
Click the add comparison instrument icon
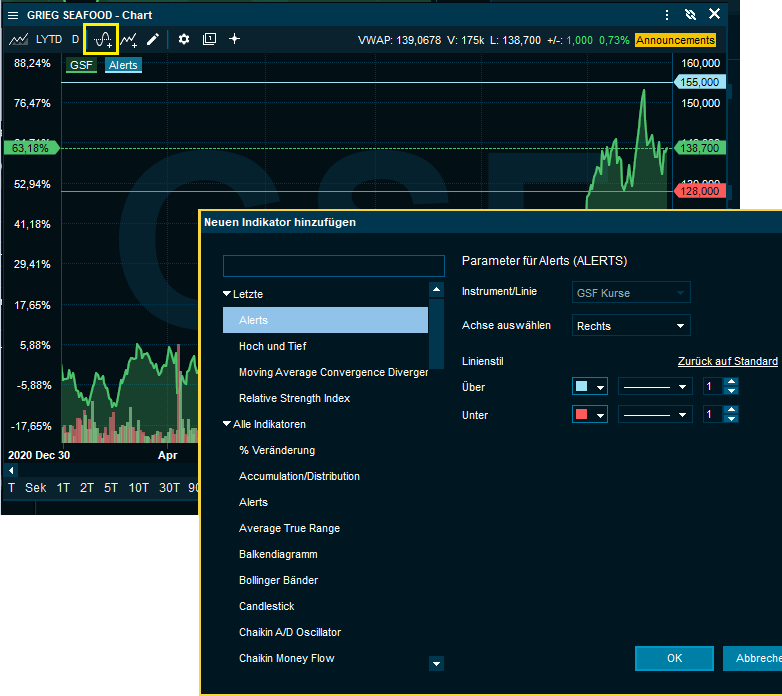pos(129,39)
